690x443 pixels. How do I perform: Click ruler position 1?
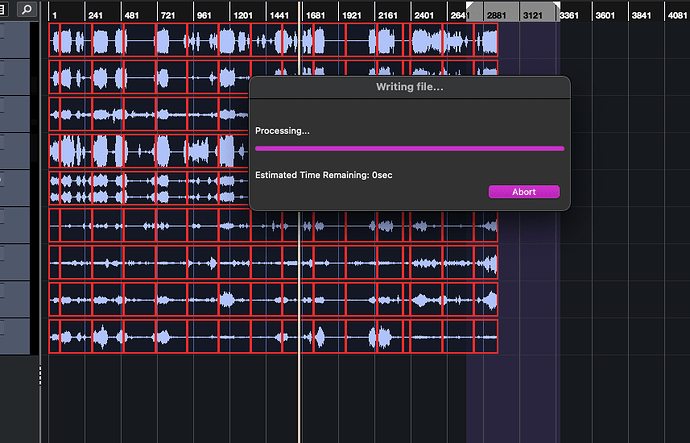[x=55, y=15]
